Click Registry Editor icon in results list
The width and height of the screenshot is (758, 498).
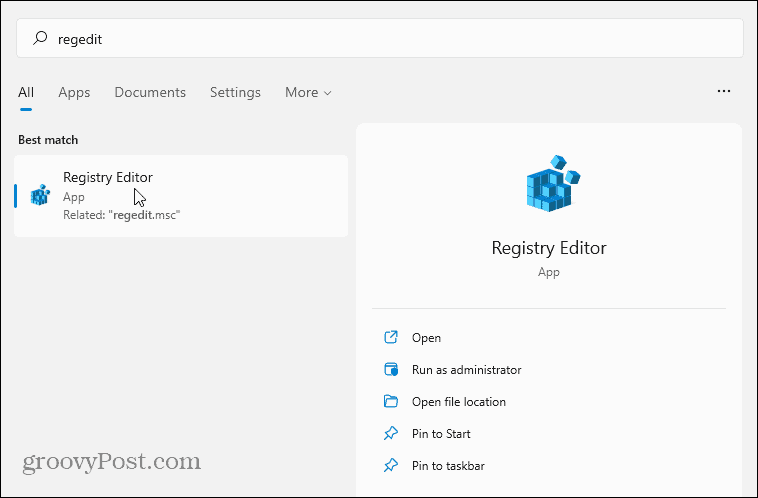[40, 195]
